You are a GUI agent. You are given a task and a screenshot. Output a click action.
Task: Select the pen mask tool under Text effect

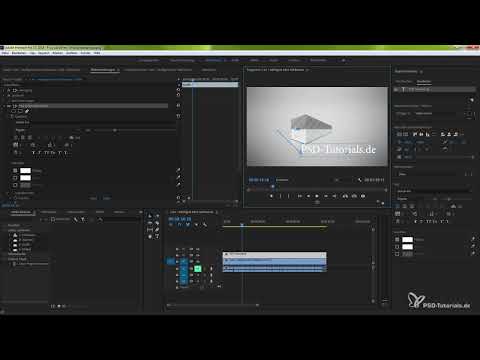click(27, 111)
